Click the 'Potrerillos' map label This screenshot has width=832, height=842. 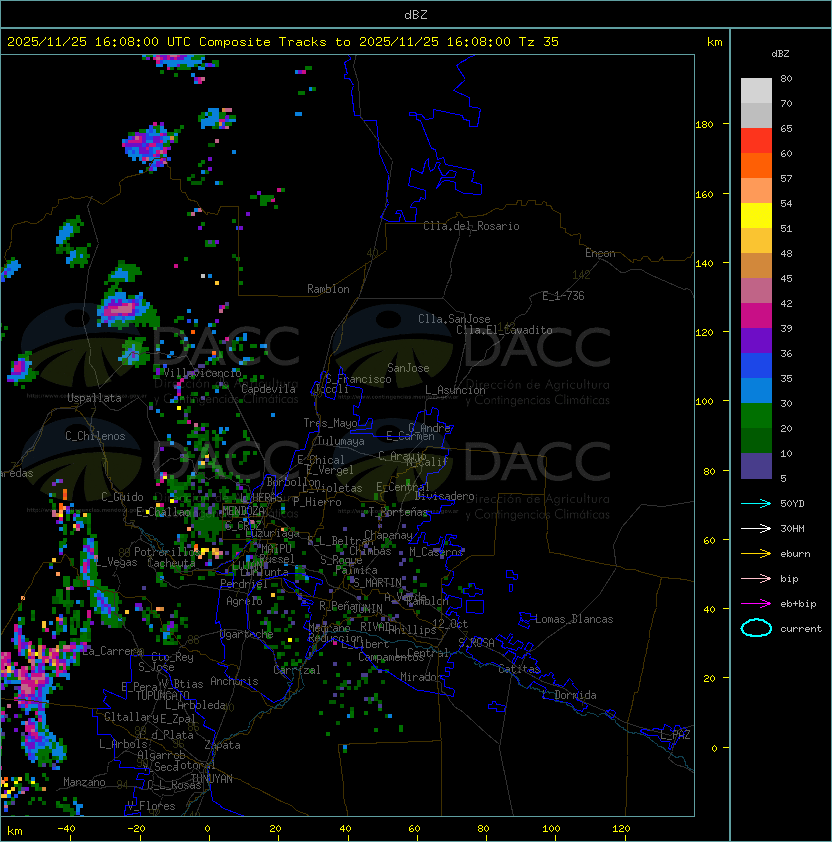[167, 552]
